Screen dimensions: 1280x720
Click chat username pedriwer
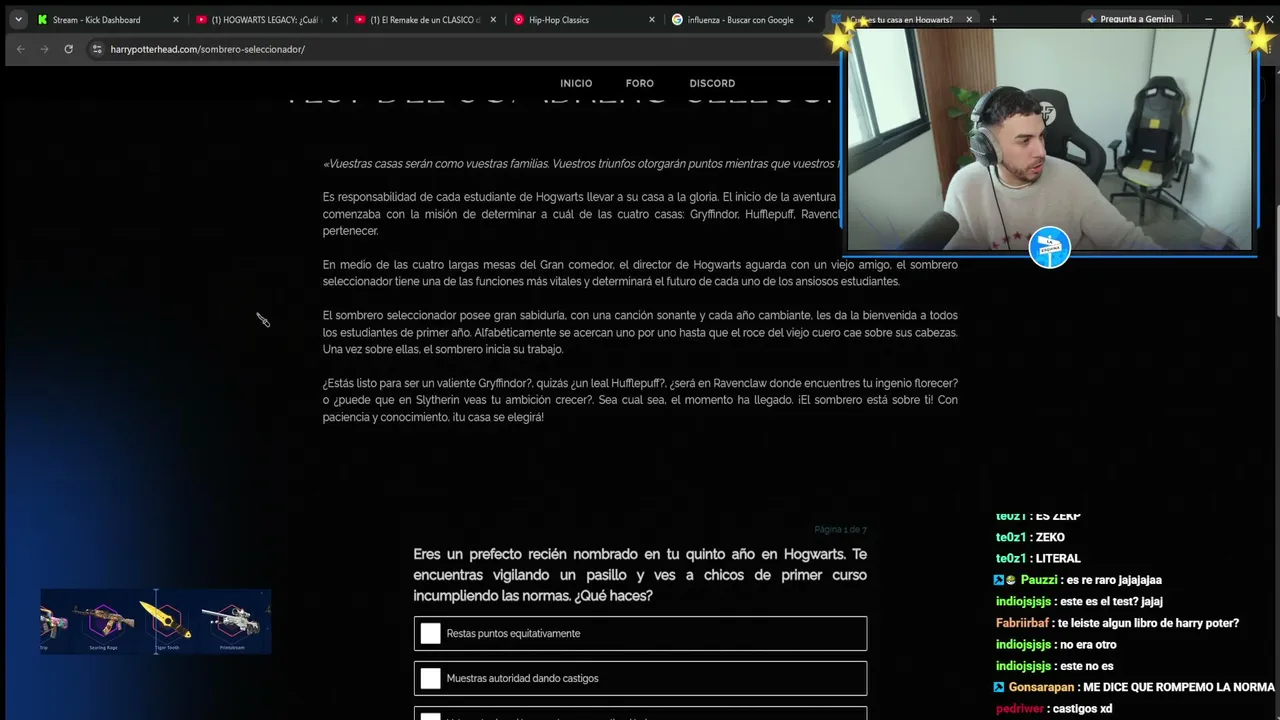click(1020, 708)
